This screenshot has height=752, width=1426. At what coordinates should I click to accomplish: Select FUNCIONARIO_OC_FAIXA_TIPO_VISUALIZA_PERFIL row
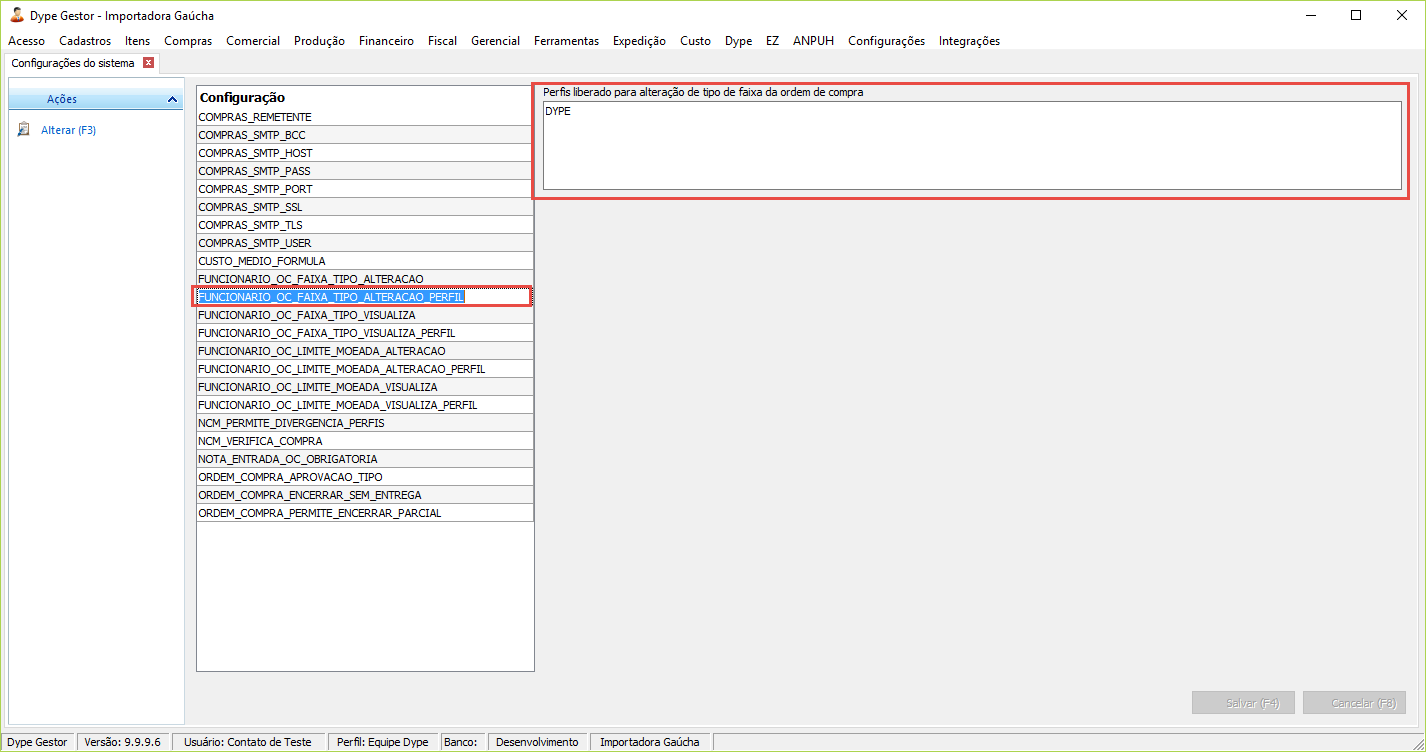[364, 333]
